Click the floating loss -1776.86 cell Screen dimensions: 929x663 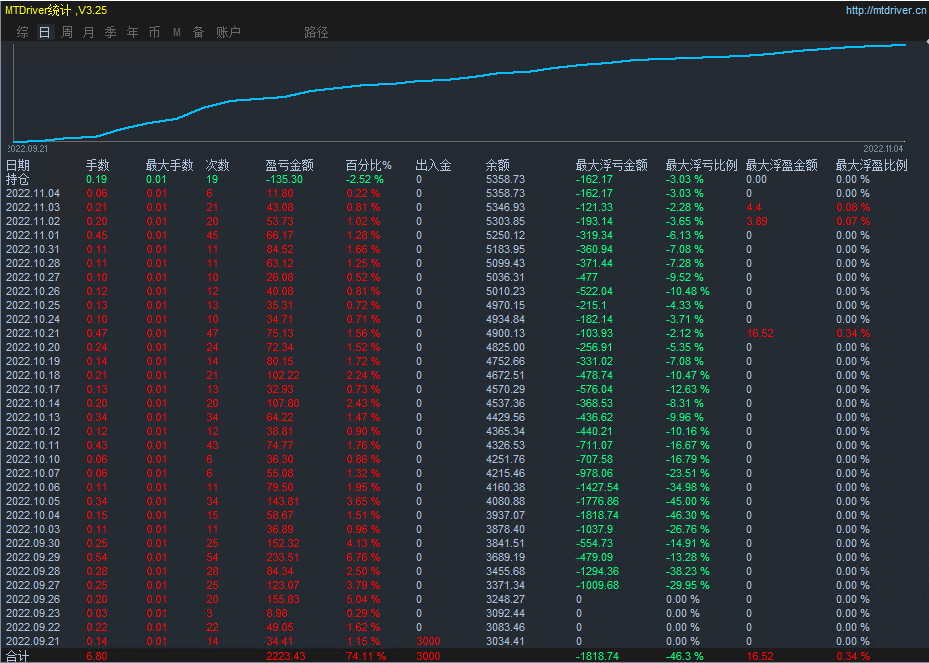click(597, 501)
